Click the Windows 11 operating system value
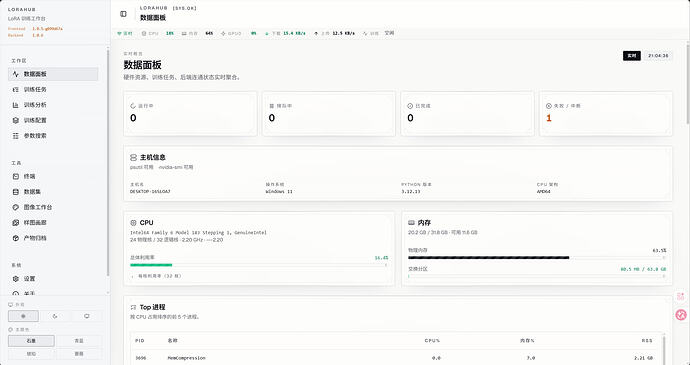The height and width of the screenshot is (365, 690). tap(279, 192)
